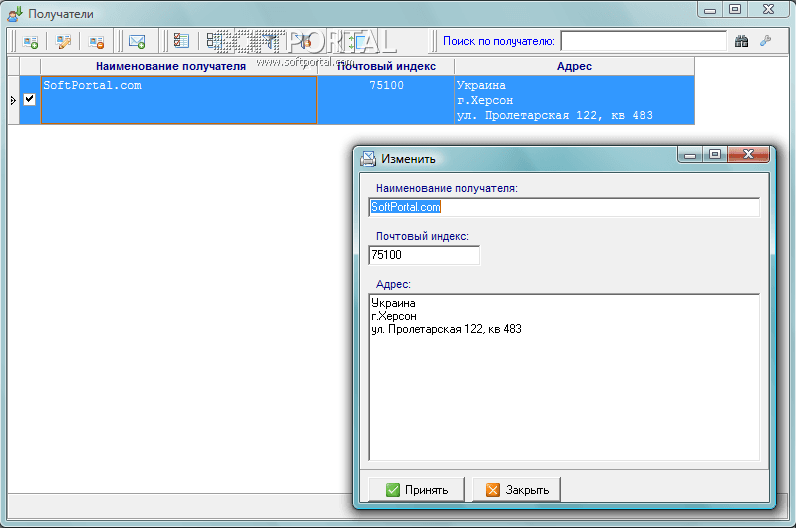Image resolution: width=796 pixels, height=528 pixels.
Task: Click the 'Закрыть' close button
Action: tap(517, 490)
